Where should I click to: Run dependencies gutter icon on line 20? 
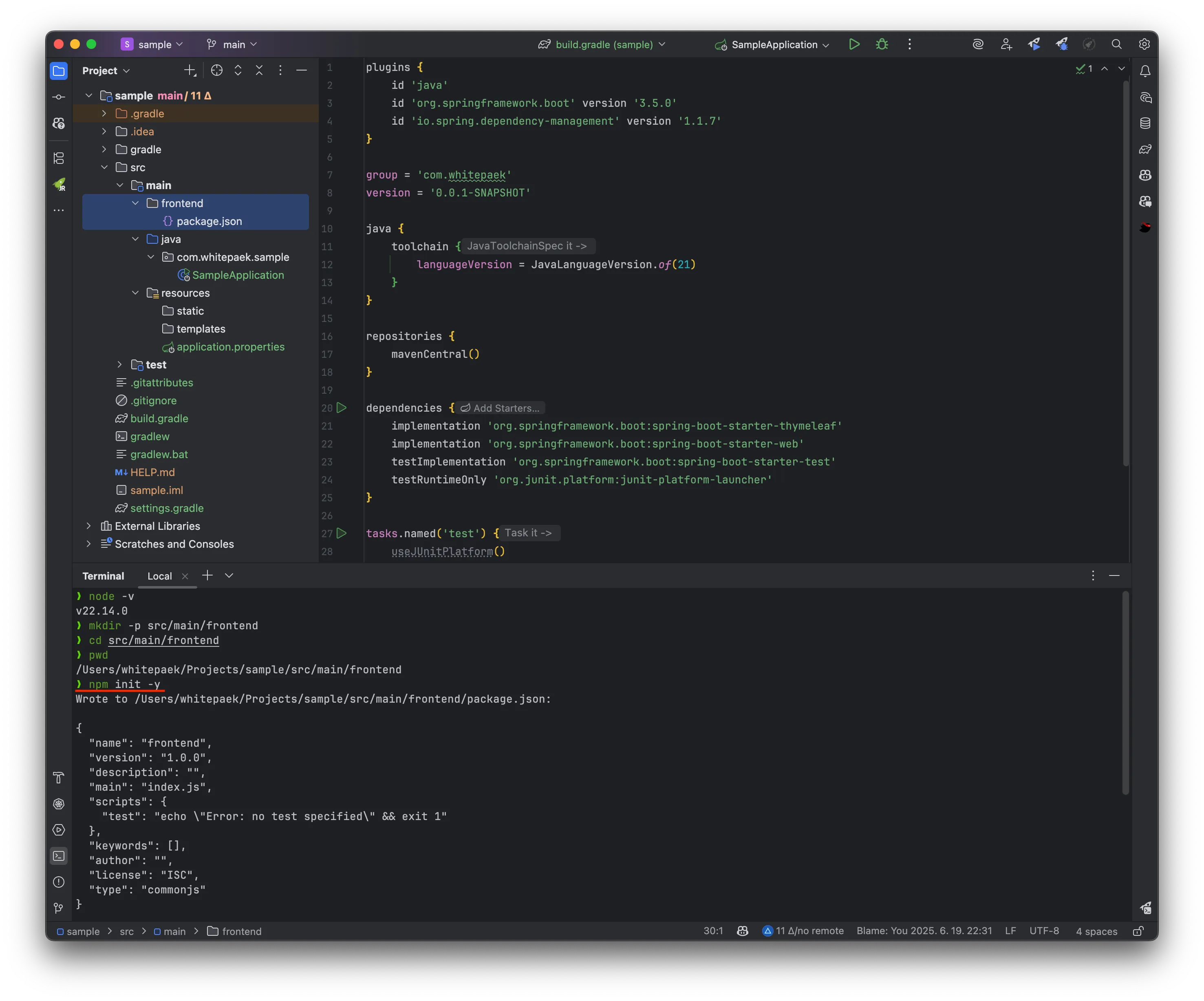coord(342,408)
